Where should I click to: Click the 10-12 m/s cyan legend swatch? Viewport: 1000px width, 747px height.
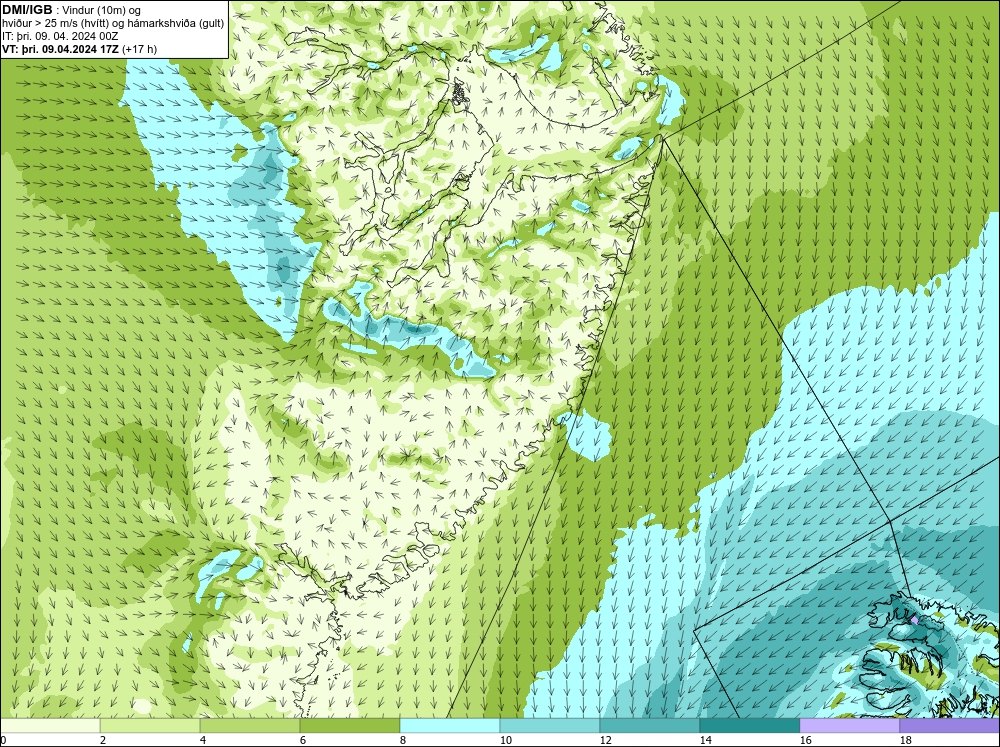550,725
